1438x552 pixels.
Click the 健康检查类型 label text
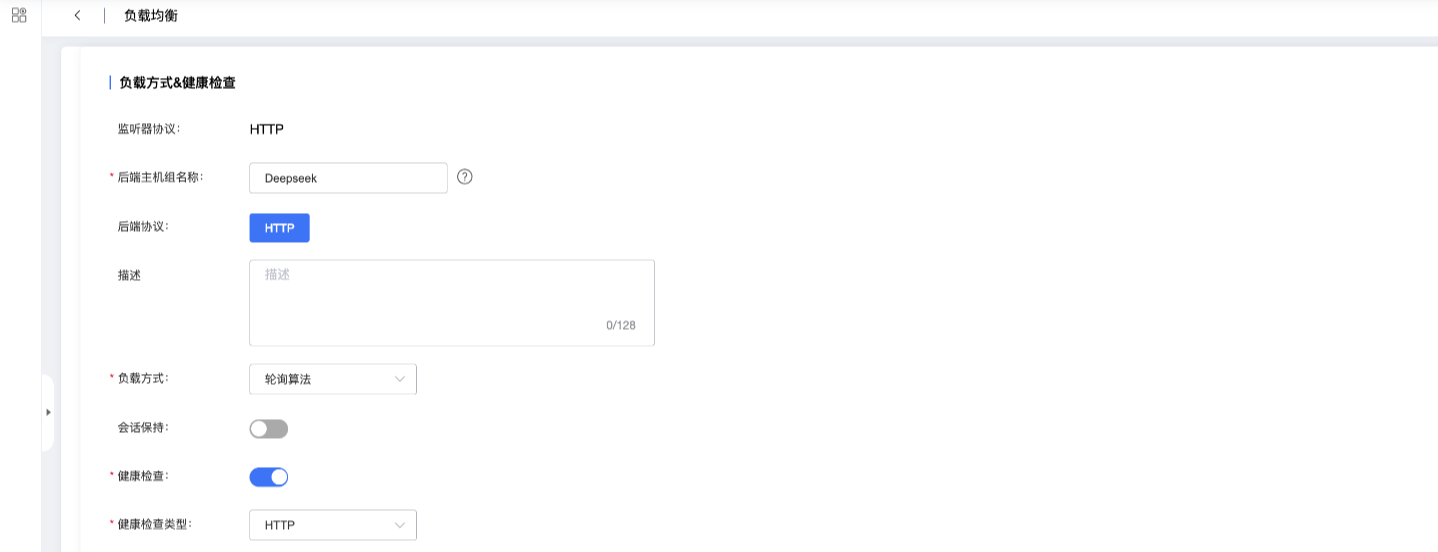[x=154, y=524]
